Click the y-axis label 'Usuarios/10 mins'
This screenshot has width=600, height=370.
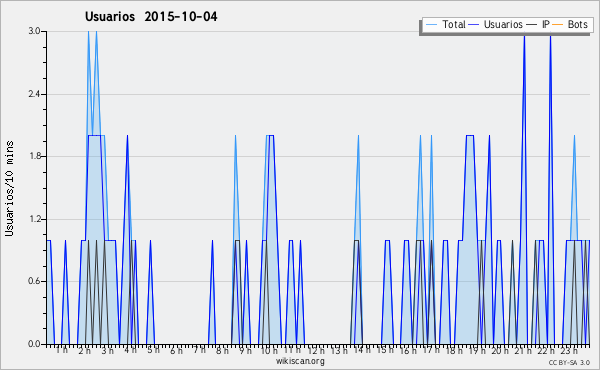(9, 188)
